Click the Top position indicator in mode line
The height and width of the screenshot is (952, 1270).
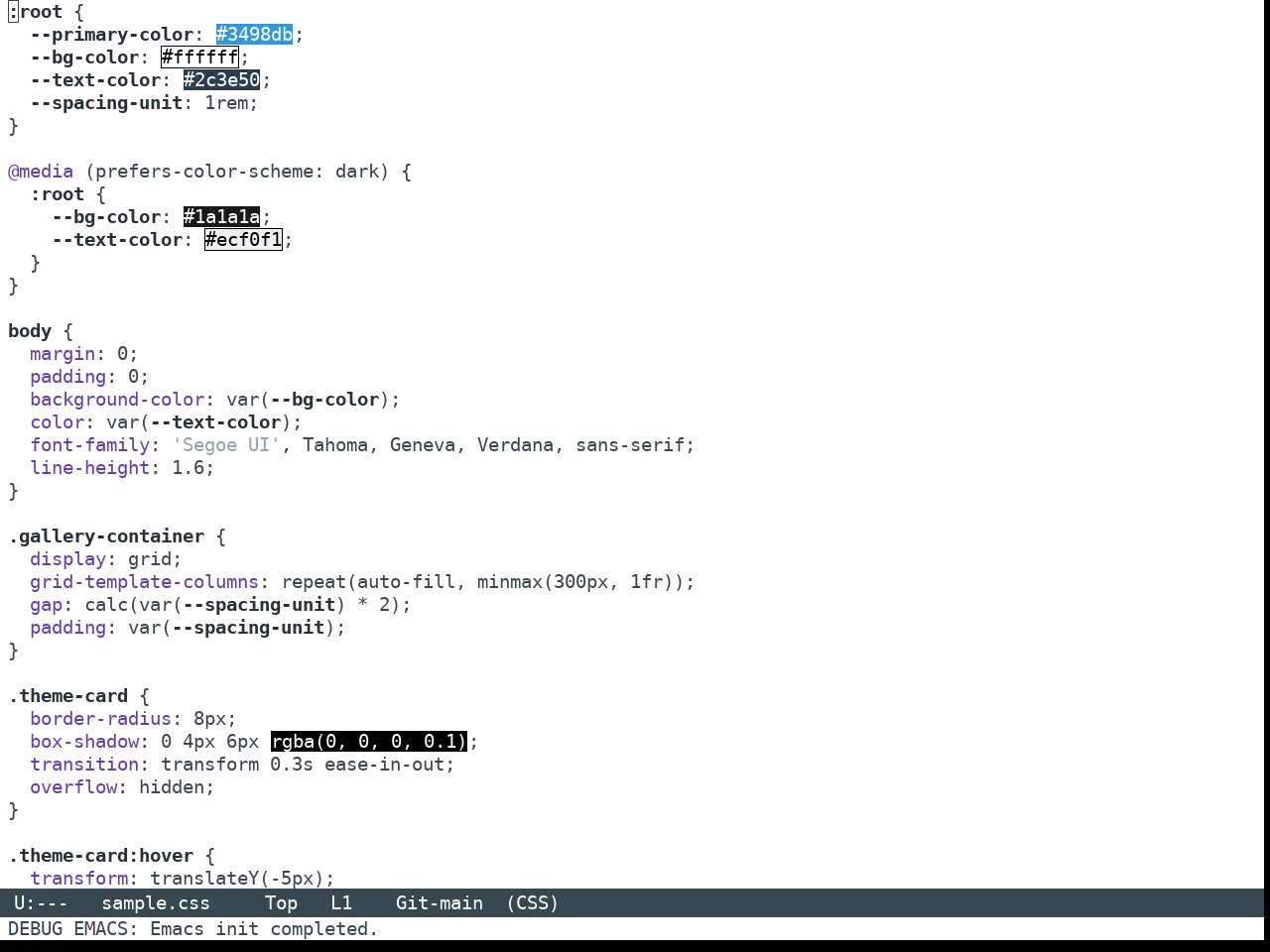[x=281, y=902]
